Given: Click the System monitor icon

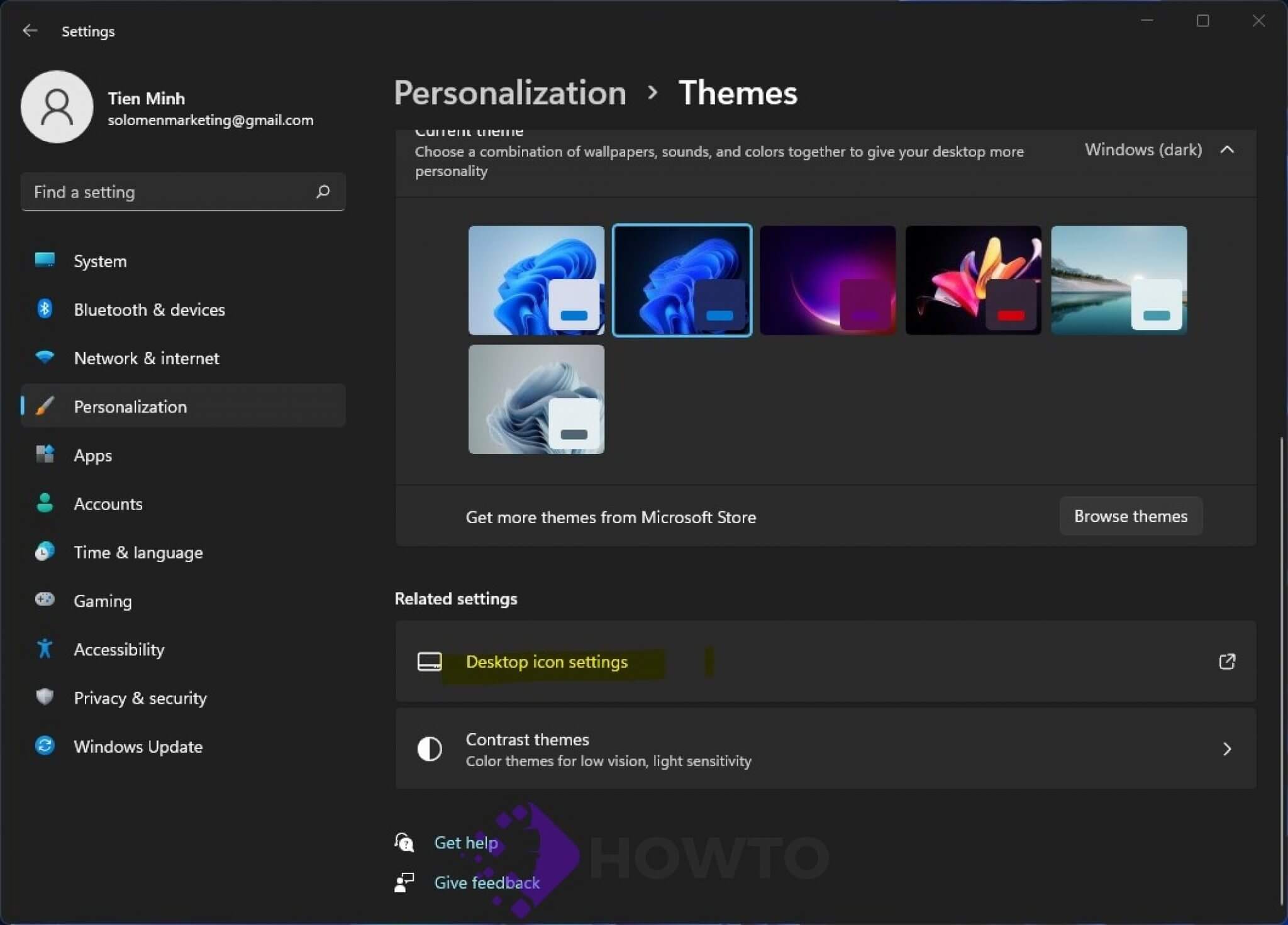Looking at the screenshot, I should coord(45,260).
